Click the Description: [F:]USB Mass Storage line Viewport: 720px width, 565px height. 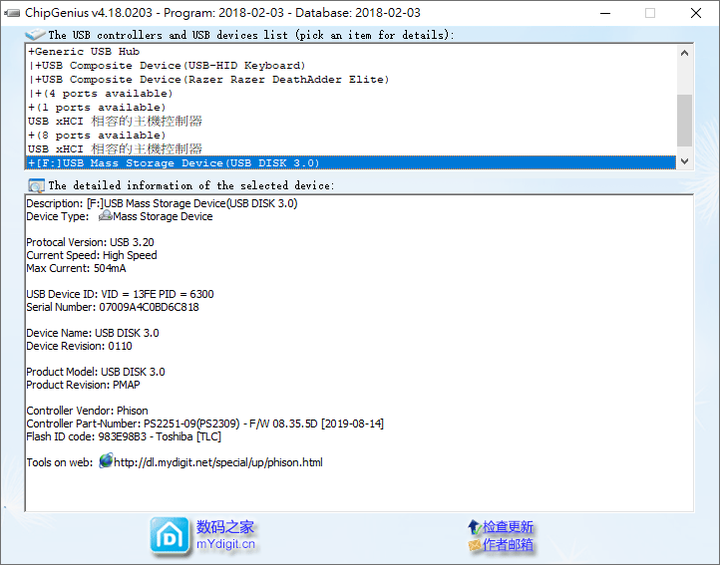coord(162,203)
